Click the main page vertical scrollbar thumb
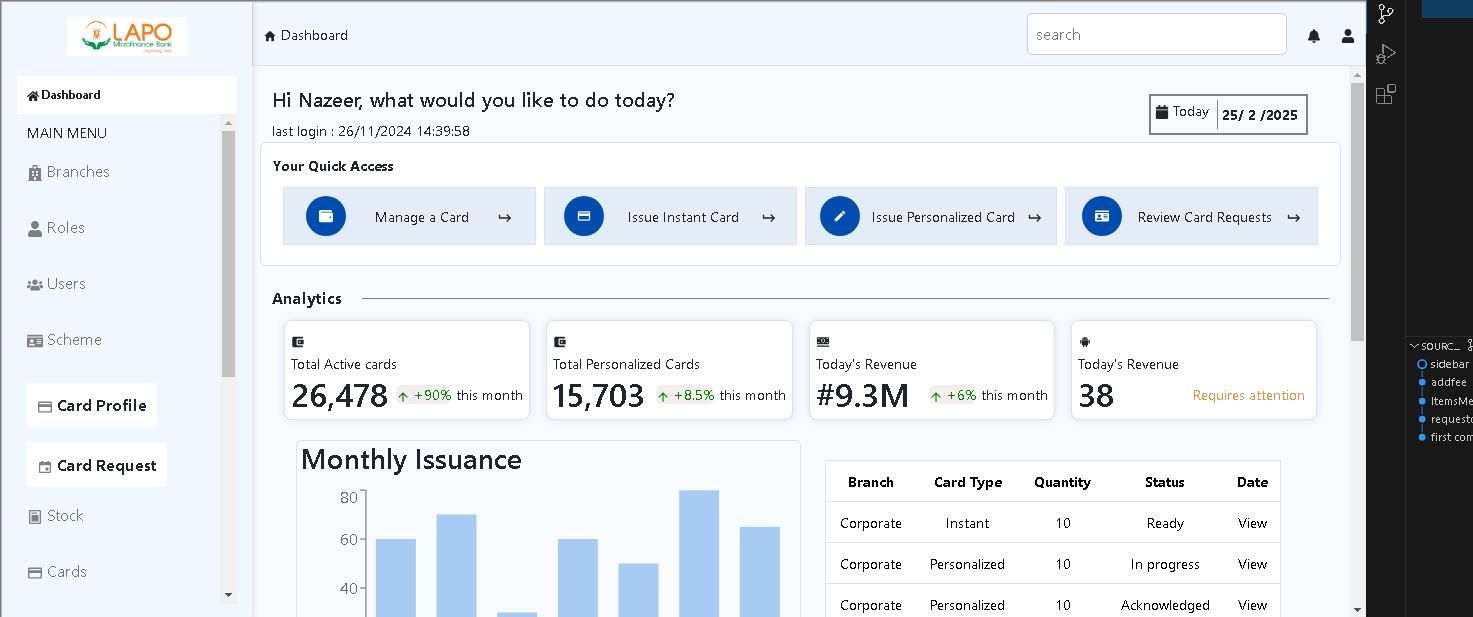The height and width of the screenshot is (617, 1473). coord(1357,212)
